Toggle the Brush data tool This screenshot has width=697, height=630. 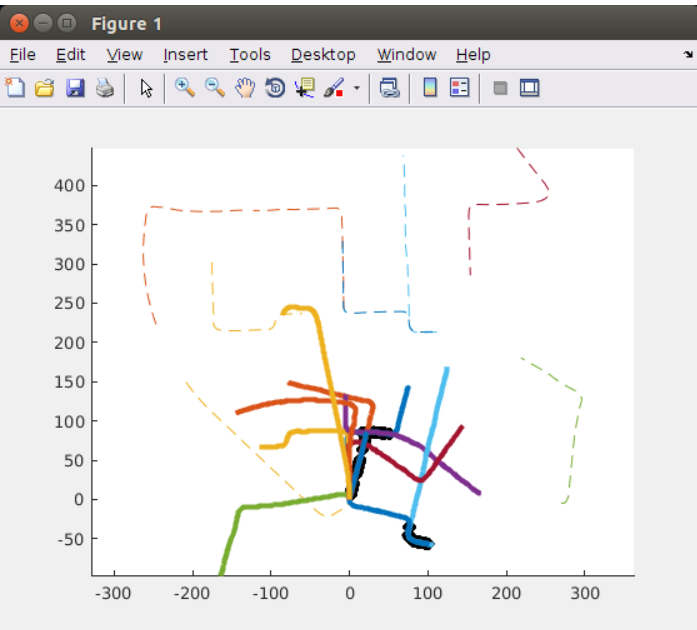click(334, 88)
